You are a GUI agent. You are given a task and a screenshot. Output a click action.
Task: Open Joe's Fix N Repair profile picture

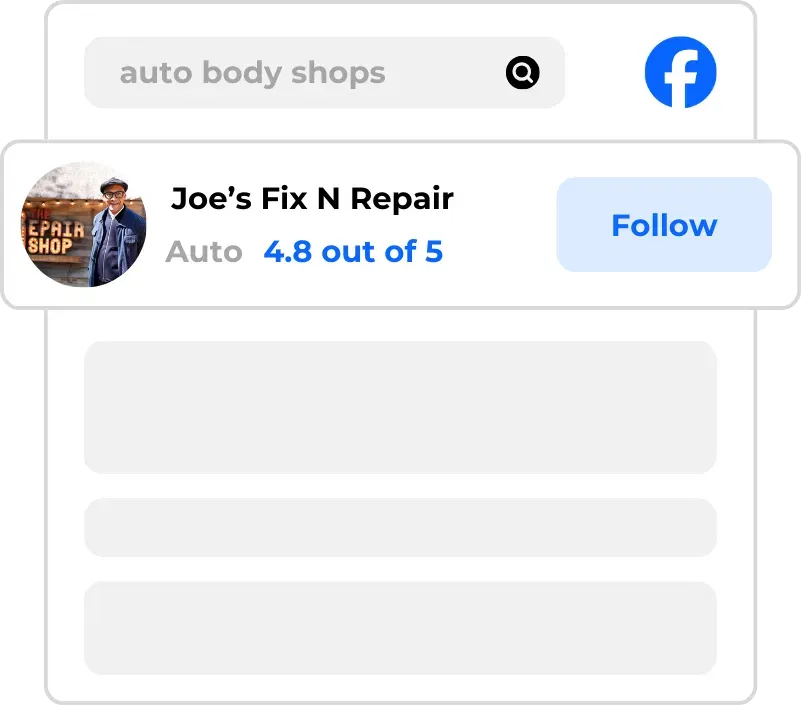84,224
